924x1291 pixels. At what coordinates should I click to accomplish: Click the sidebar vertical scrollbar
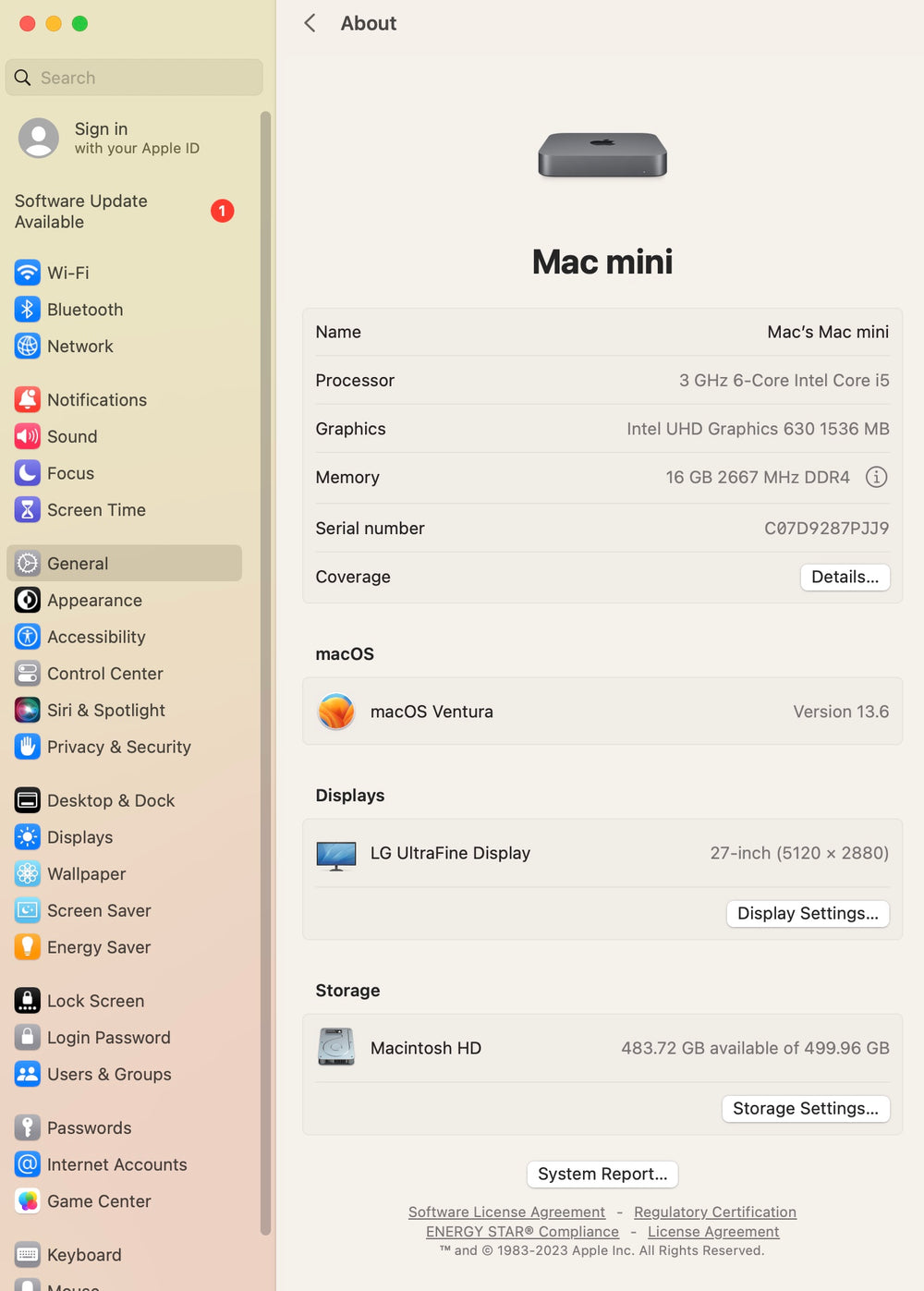(266, 647)
